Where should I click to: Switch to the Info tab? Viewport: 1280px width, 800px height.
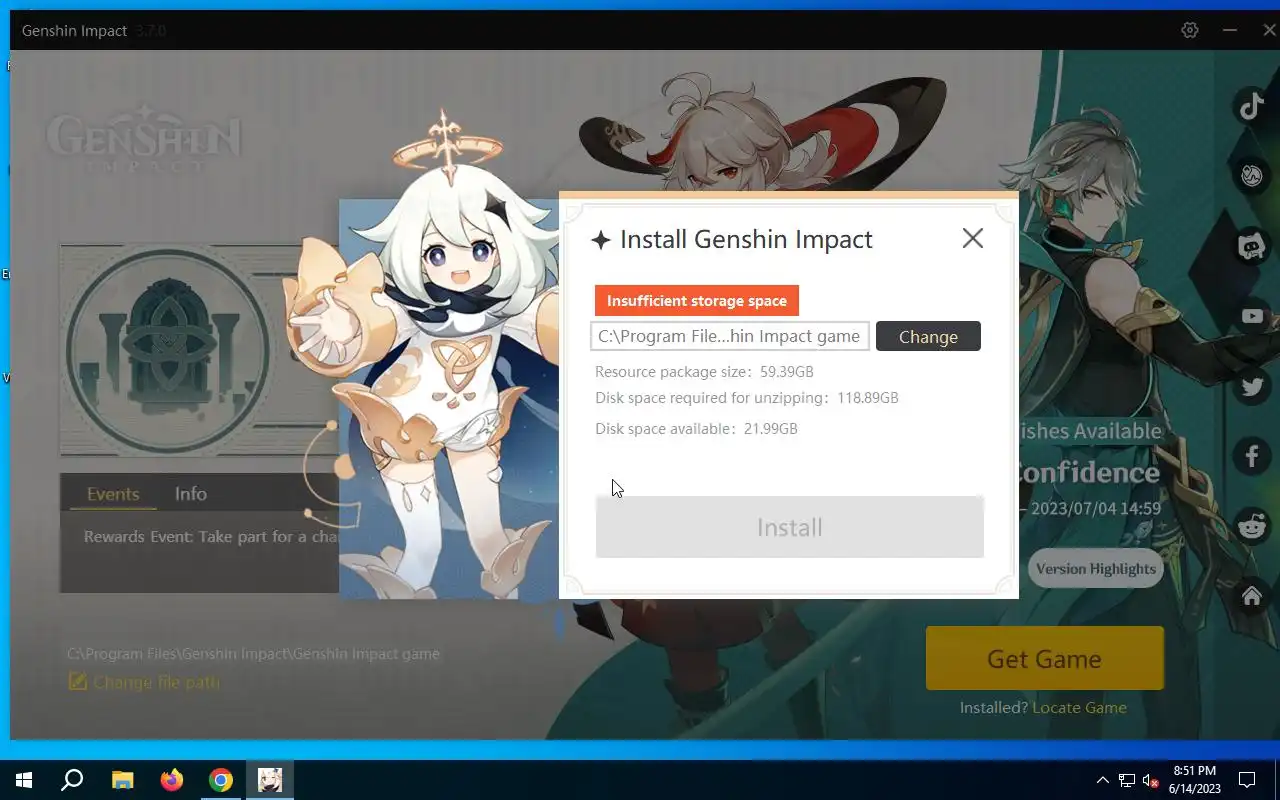pos(191,494)
